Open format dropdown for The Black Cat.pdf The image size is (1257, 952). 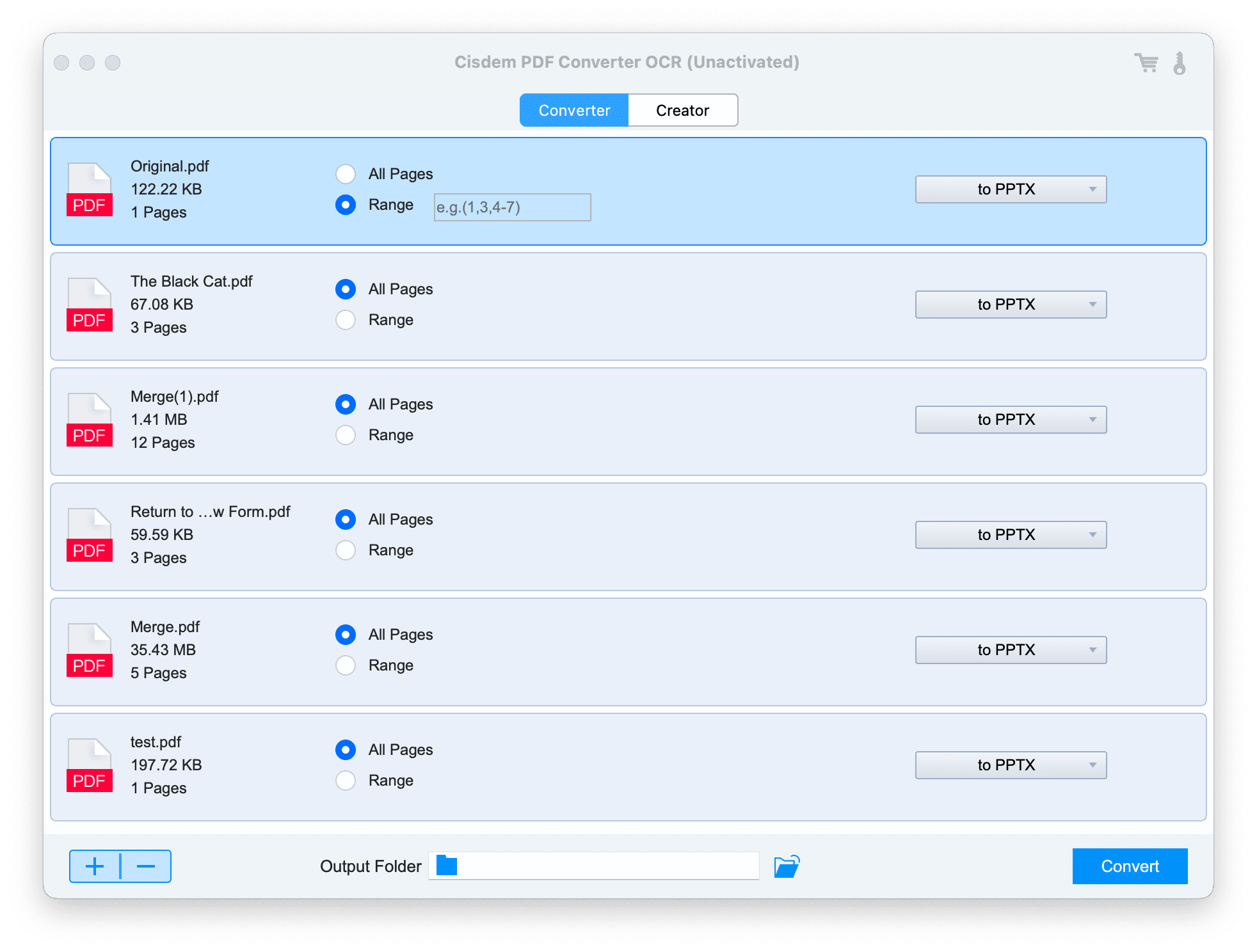coord(1011,305)
